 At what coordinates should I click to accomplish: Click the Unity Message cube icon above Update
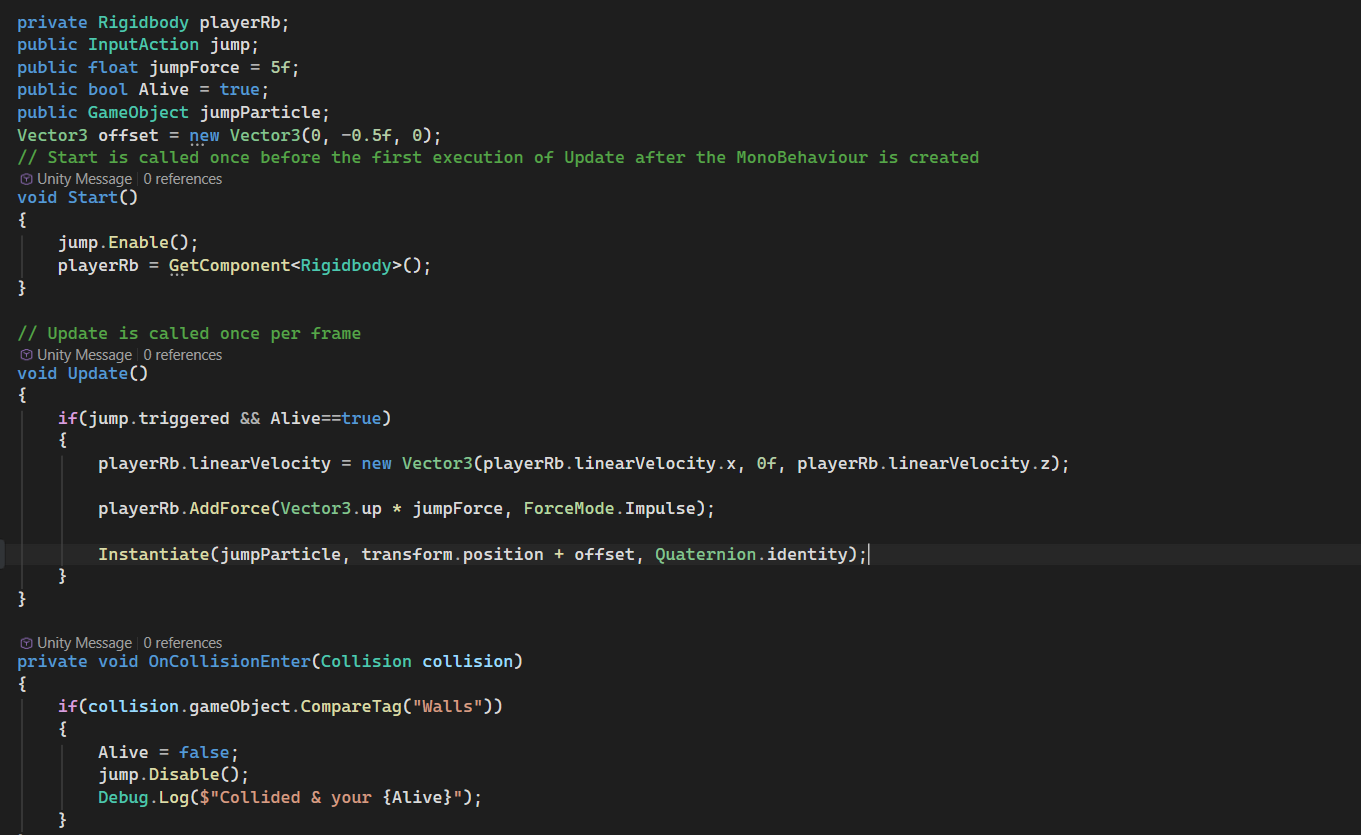click(26, 355)
